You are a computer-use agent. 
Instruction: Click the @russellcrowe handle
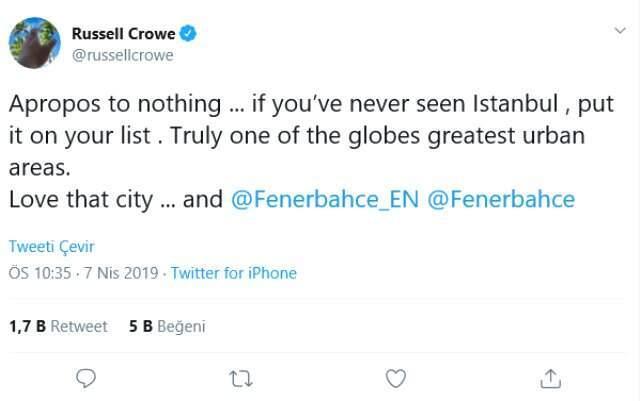[x=122, y=56]
